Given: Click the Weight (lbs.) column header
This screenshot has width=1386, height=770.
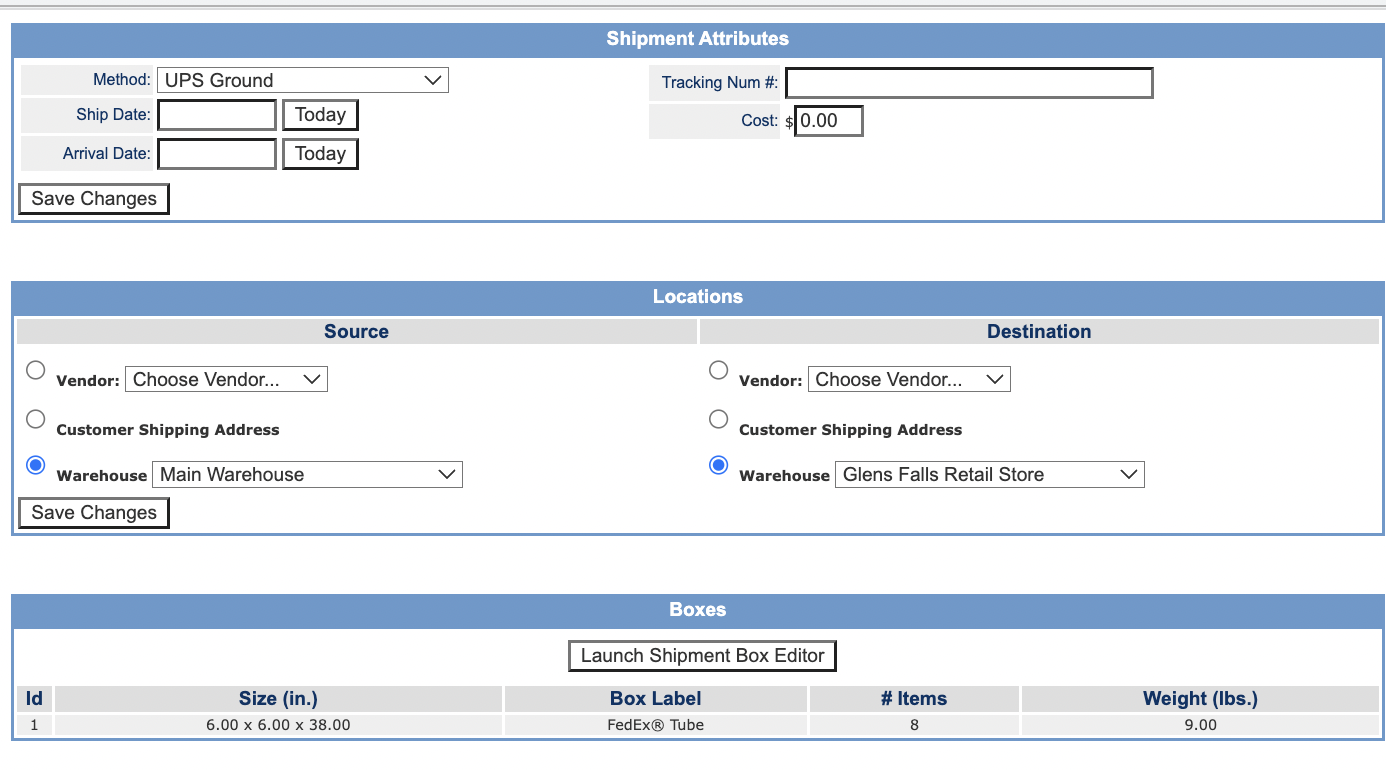Looking at the screenshot, I should point(1200,699).
